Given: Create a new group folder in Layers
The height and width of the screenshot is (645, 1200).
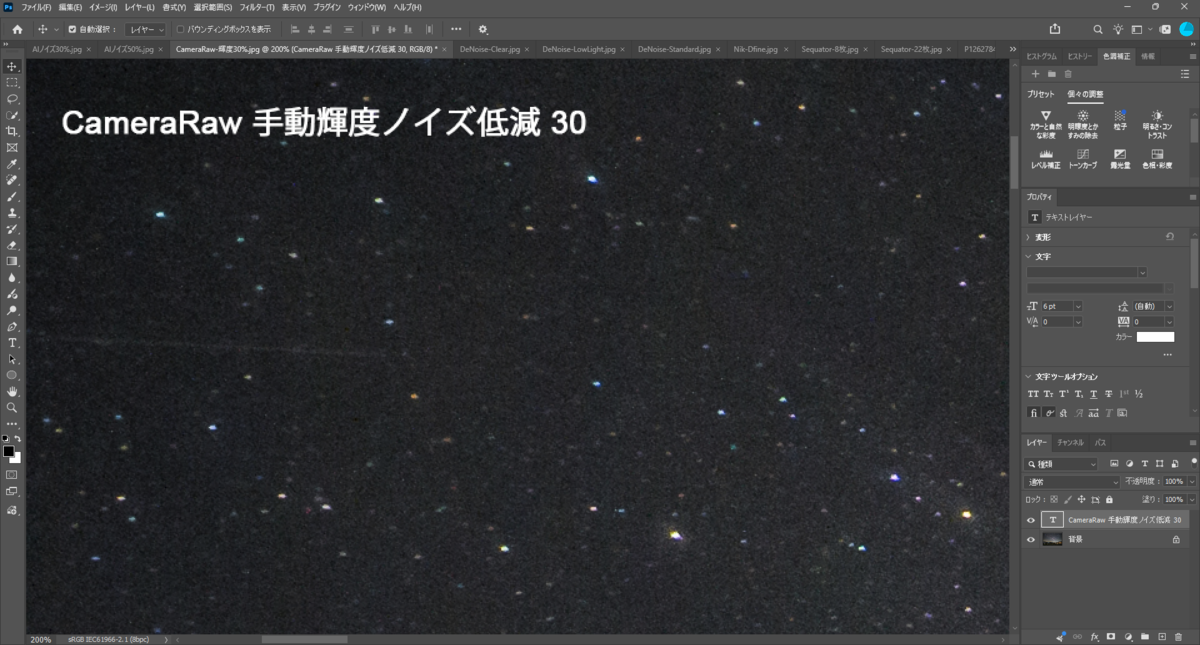Looking at the screenshot, I should click(x=1144, y=636).
